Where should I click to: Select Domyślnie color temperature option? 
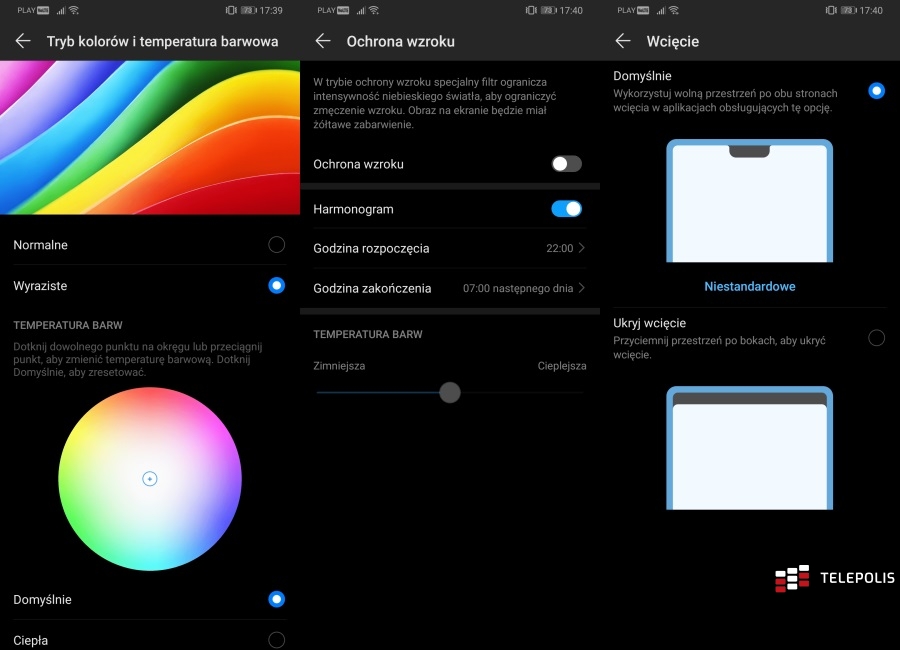(x=276, y=599)
